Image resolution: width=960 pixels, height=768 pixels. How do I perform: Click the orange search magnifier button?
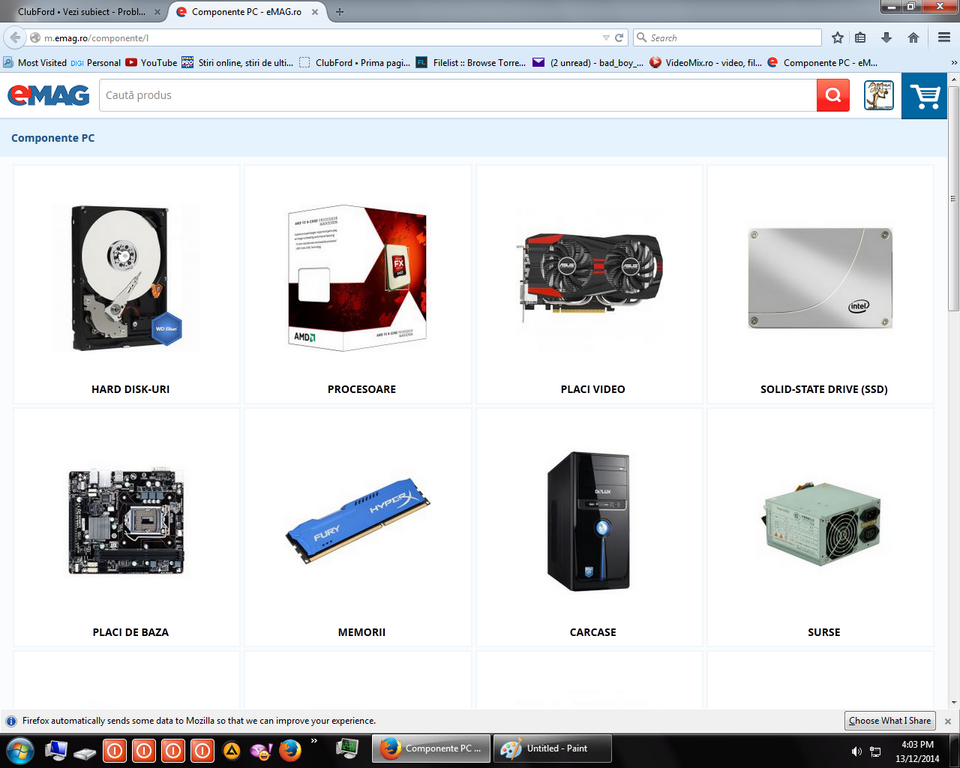click(832, 96)
